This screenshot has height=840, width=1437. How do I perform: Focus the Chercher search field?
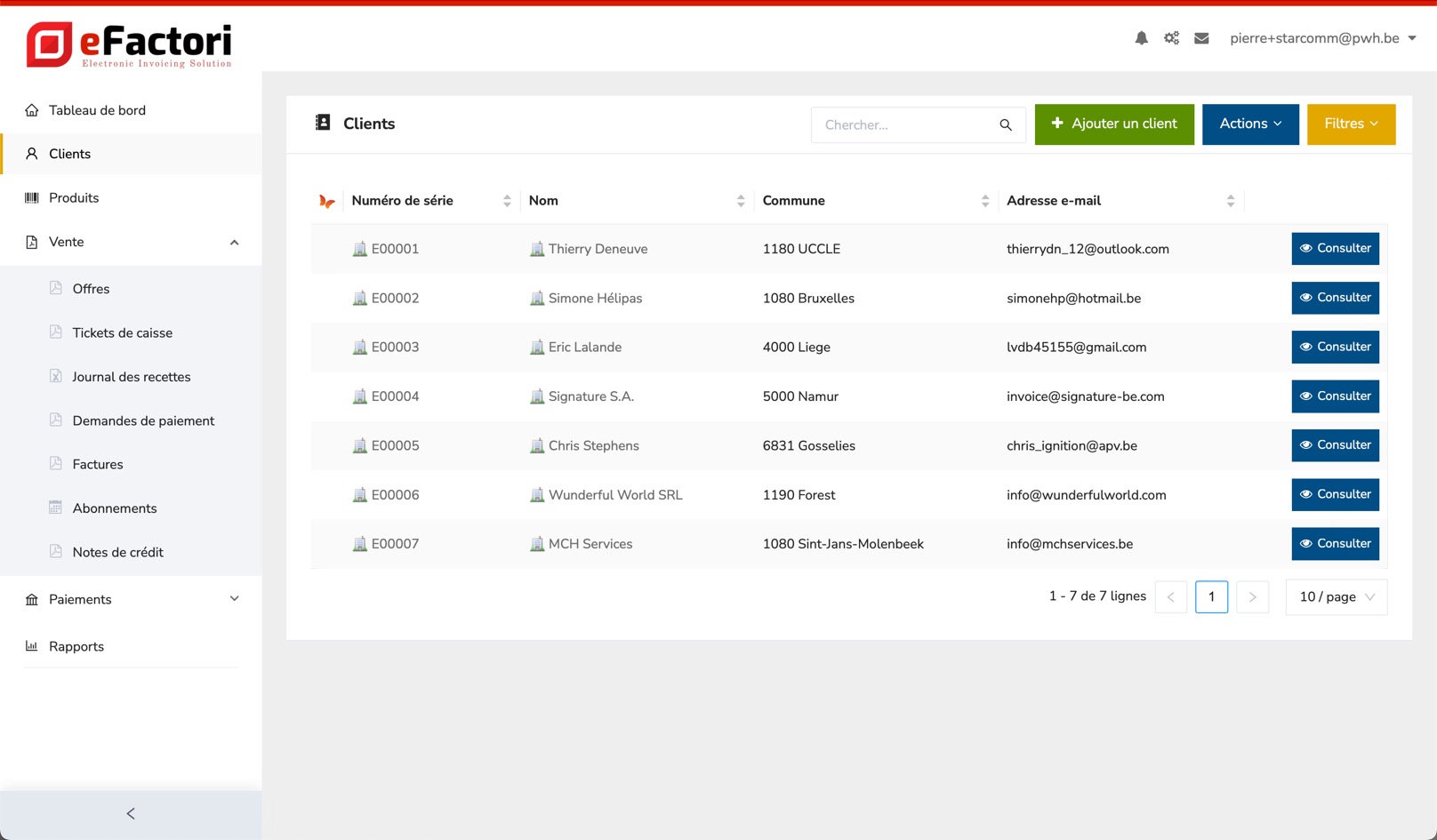[x=903, y=125]
